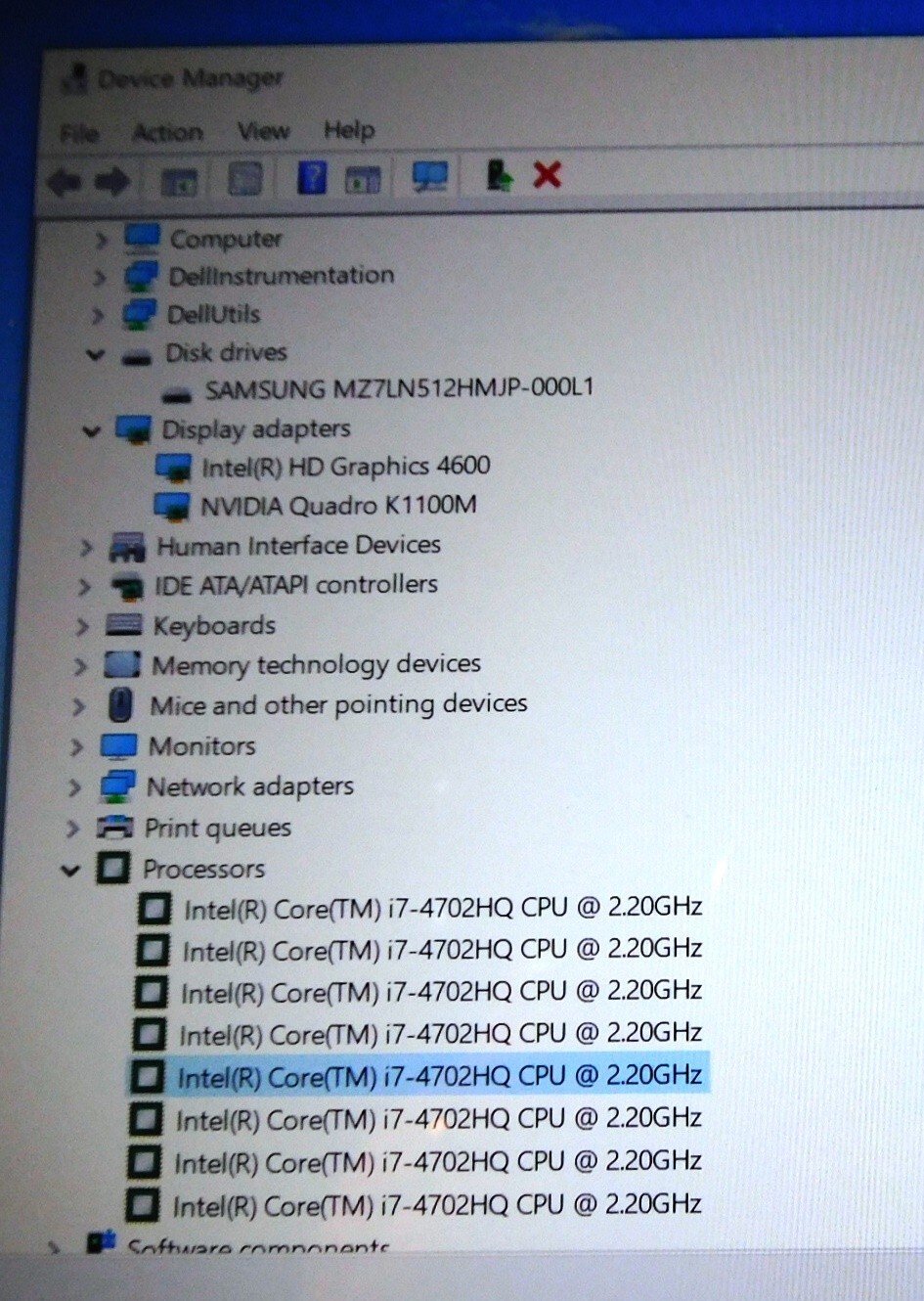Click the Monitors category icon
The height and width of the screenshot is (1301, 924).
(x=119, y=746)
